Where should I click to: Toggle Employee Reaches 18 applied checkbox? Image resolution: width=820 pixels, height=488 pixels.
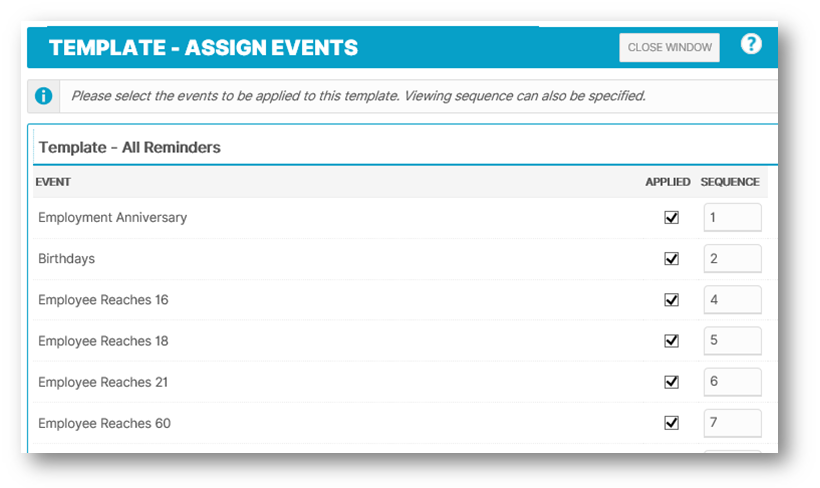(x=671, y=341)
